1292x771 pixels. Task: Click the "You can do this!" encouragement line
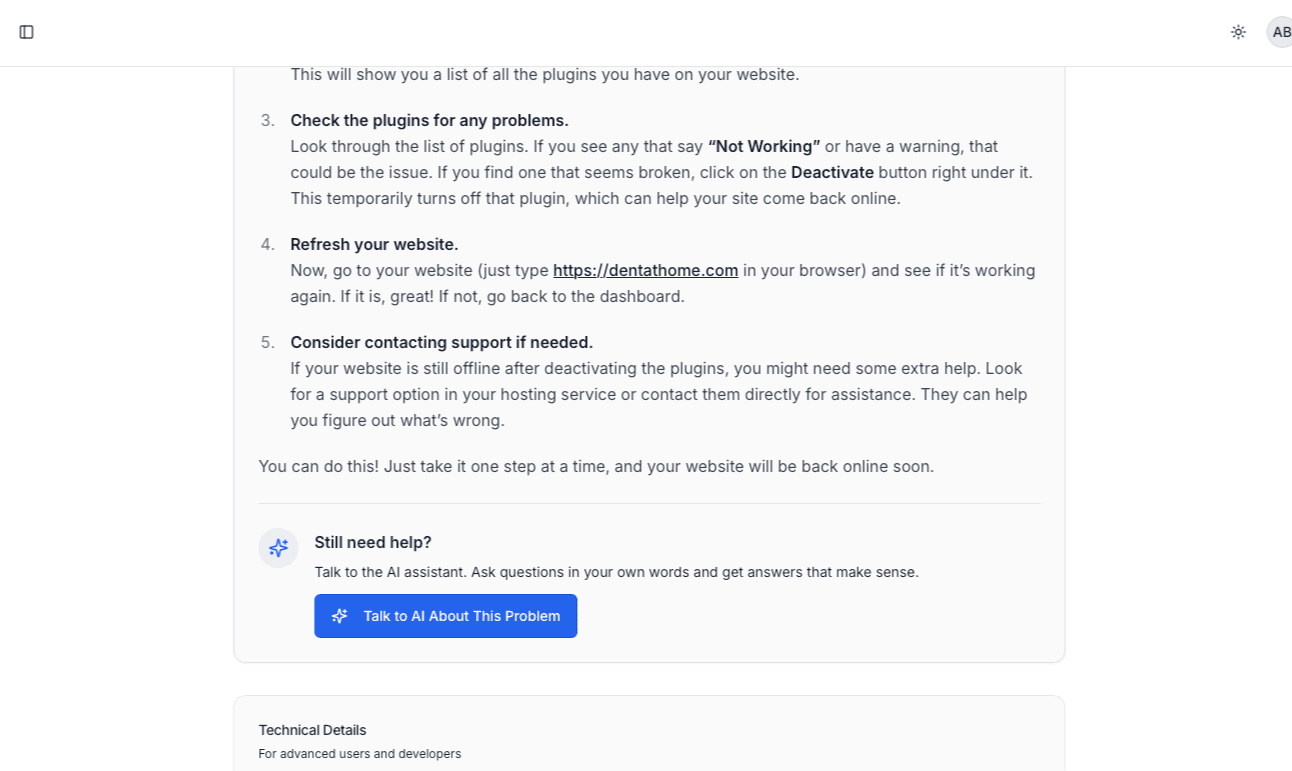(596, 466)
